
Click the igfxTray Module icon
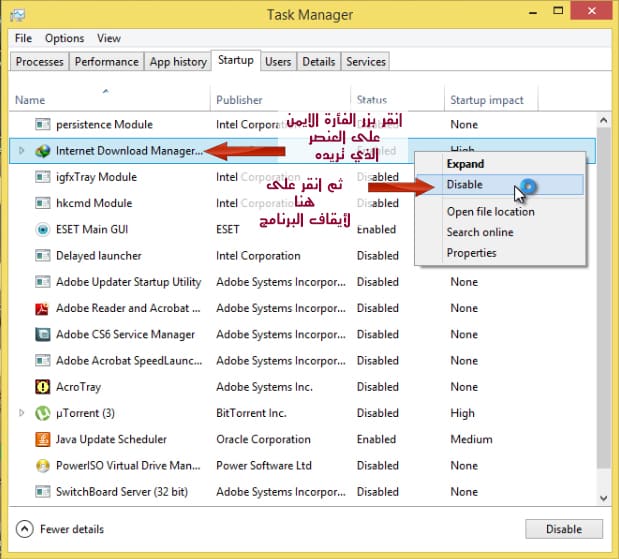42,177
